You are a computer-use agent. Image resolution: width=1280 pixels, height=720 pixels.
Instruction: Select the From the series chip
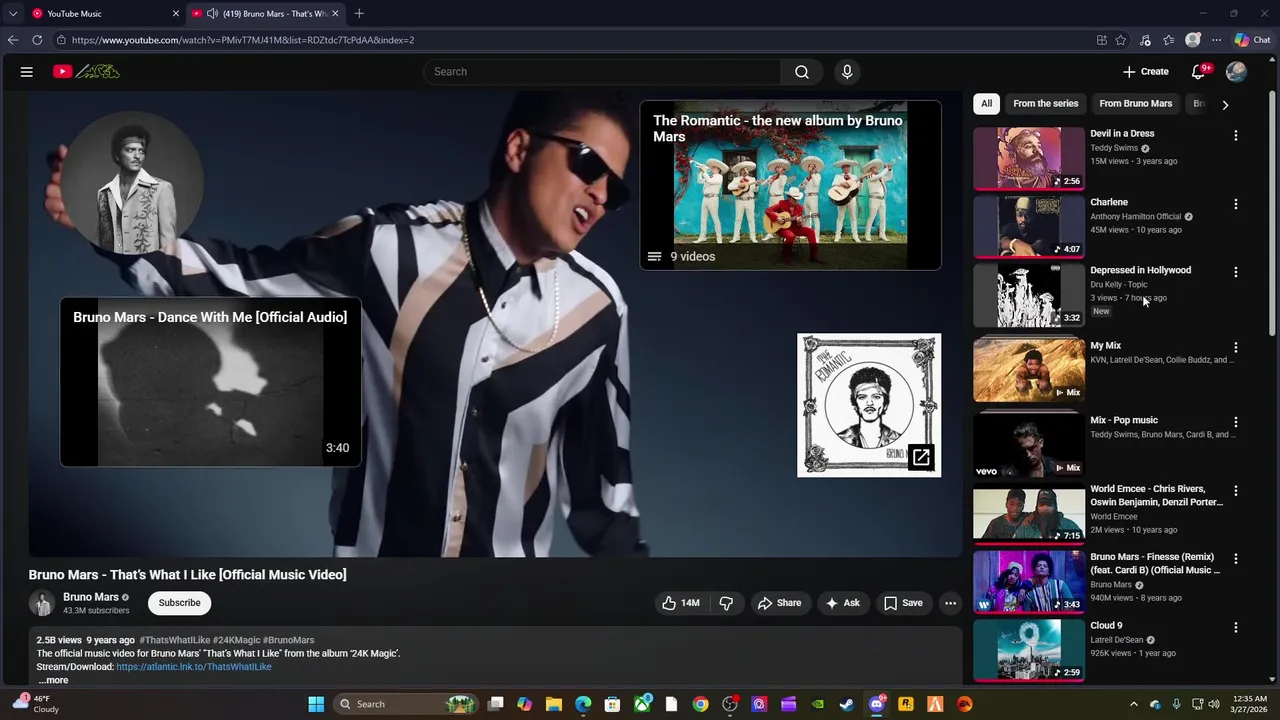[x=1045, y=103]
